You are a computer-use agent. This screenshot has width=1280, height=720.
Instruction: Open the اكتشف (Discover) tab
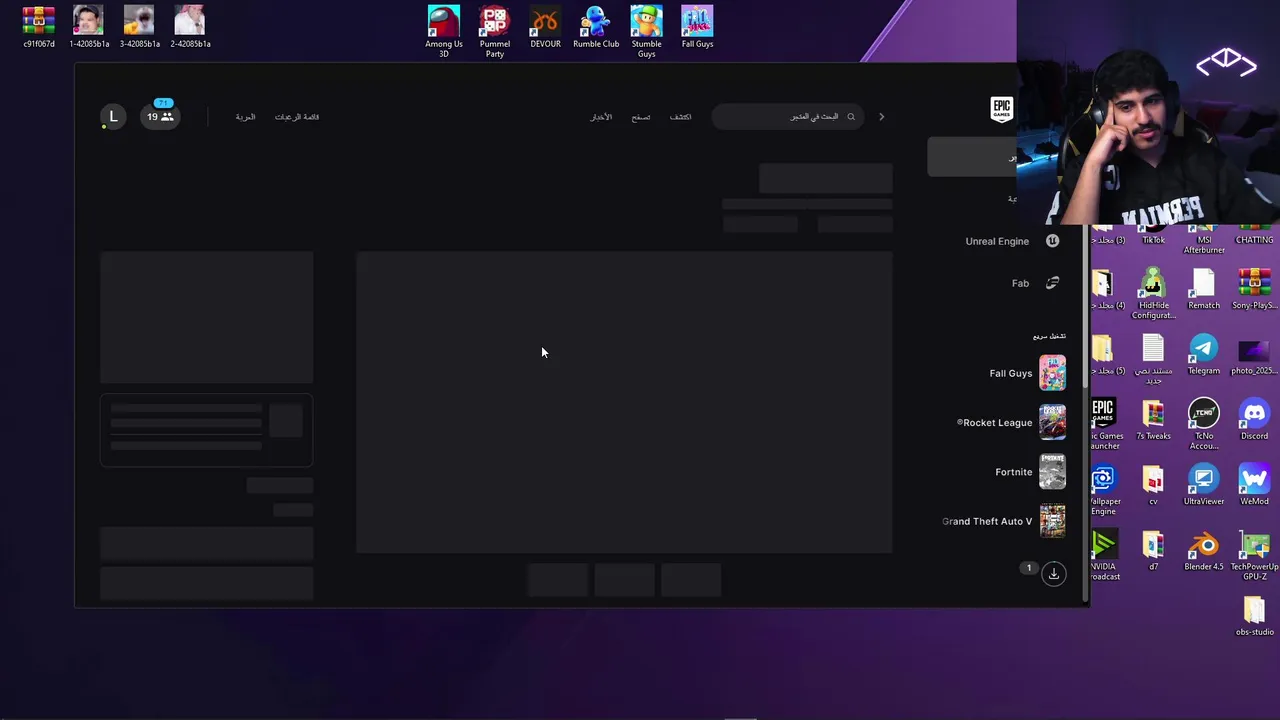coord(680,117)
